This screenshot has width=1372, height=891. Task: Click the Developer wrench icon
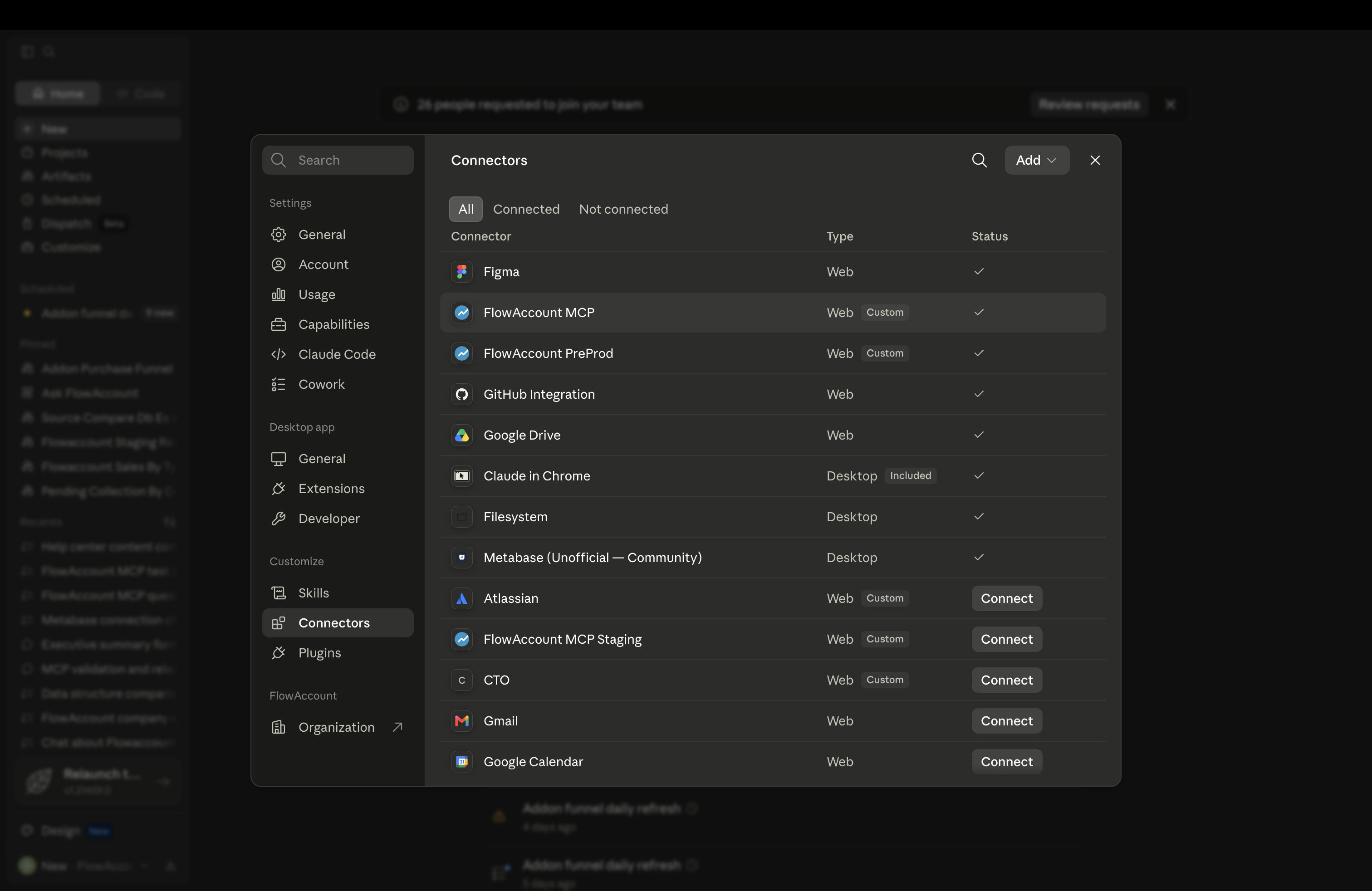(x=279, y=519)
